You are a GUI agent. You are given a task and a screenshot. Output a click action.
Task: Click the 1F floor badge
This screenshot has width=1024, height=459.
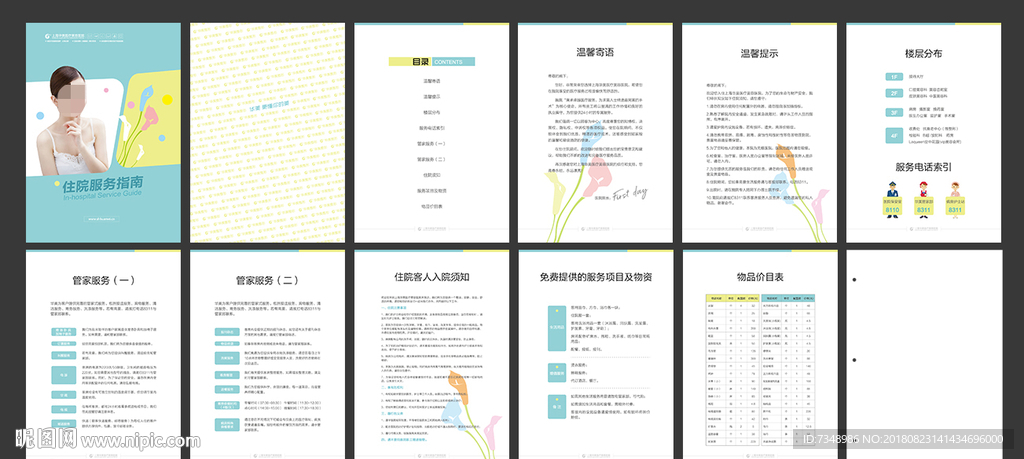[893, 76]
